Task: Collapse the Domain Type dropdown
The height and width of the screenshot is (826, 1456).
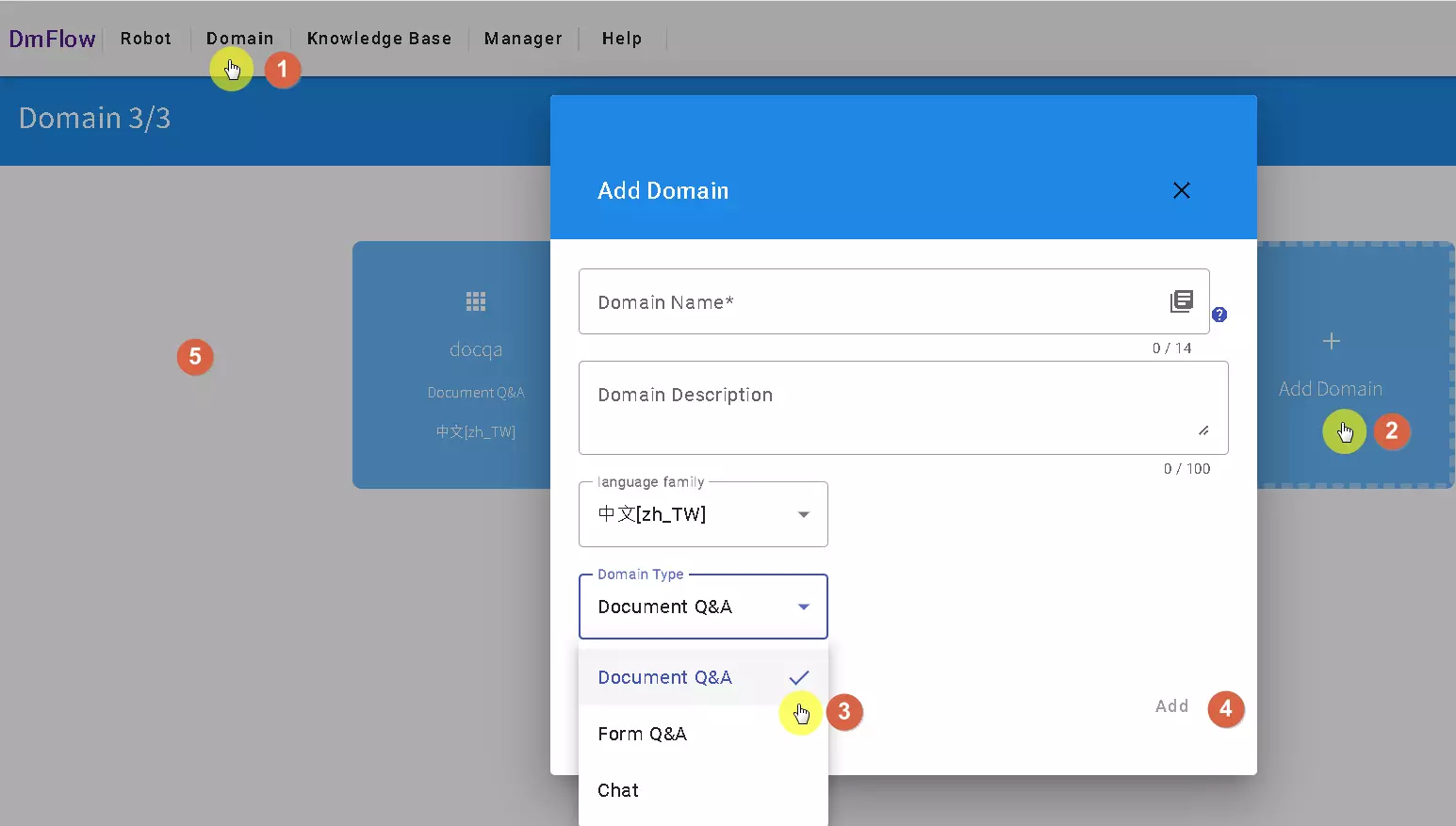Action: (x=803, y=607)
